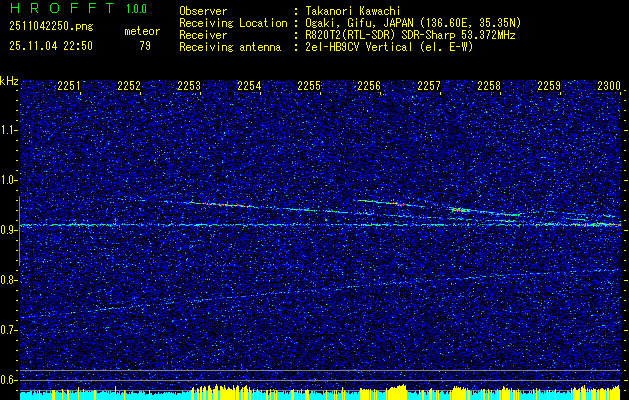Click the Observer field label

click(x=203, y=11)
